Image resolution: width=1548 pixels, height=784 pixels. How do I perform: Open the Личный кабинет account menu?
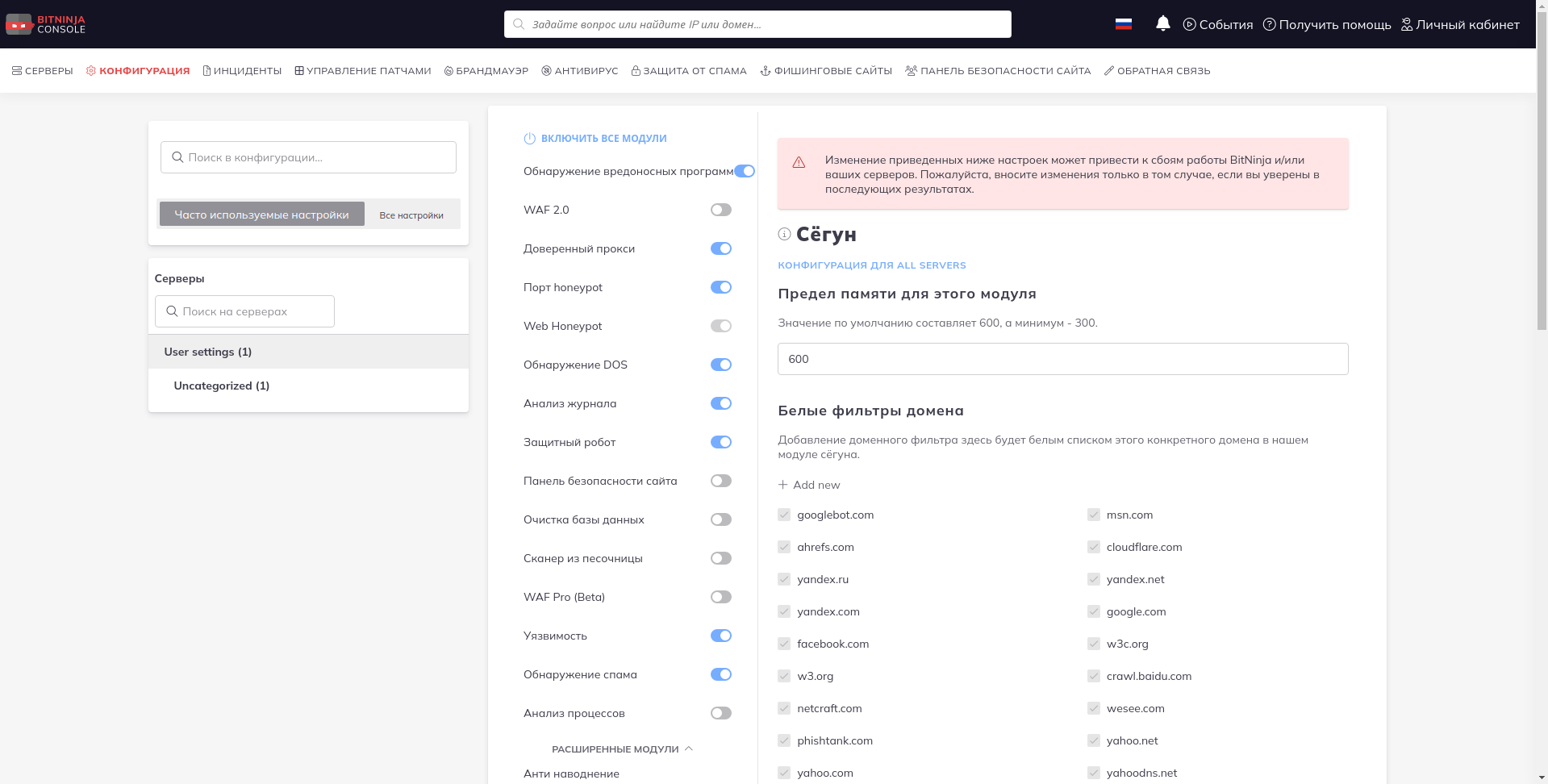tap(1459, 24)
